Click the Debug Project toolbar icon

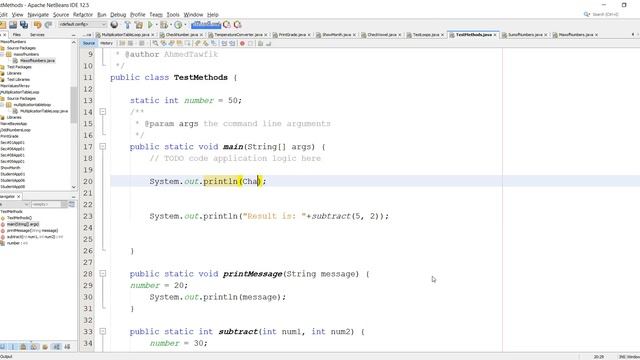point(164,25)
